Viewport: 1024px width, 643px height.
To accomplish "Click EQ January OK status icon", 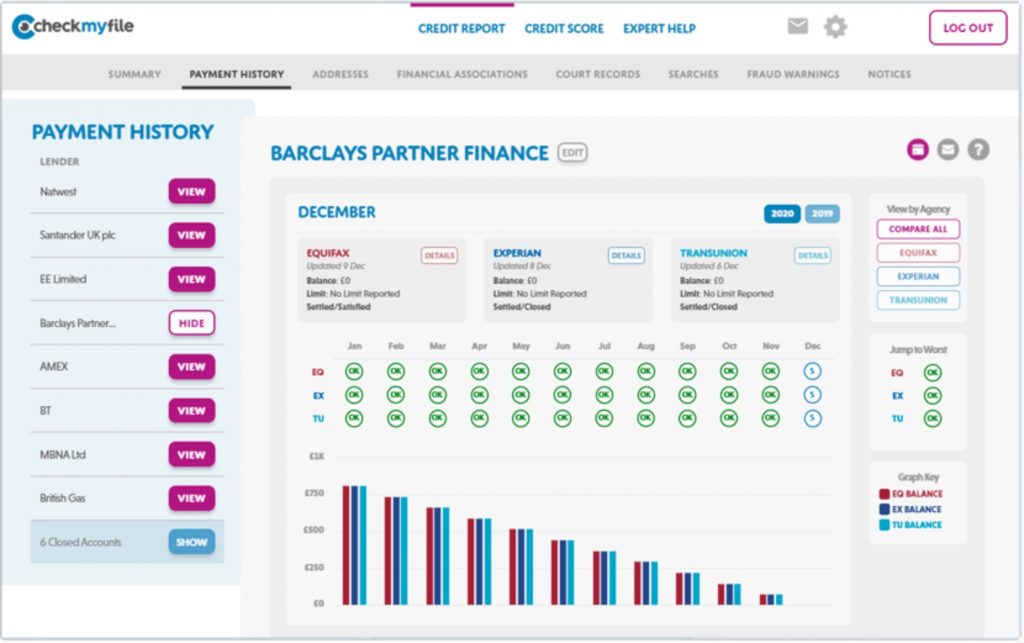I will 354,371.
